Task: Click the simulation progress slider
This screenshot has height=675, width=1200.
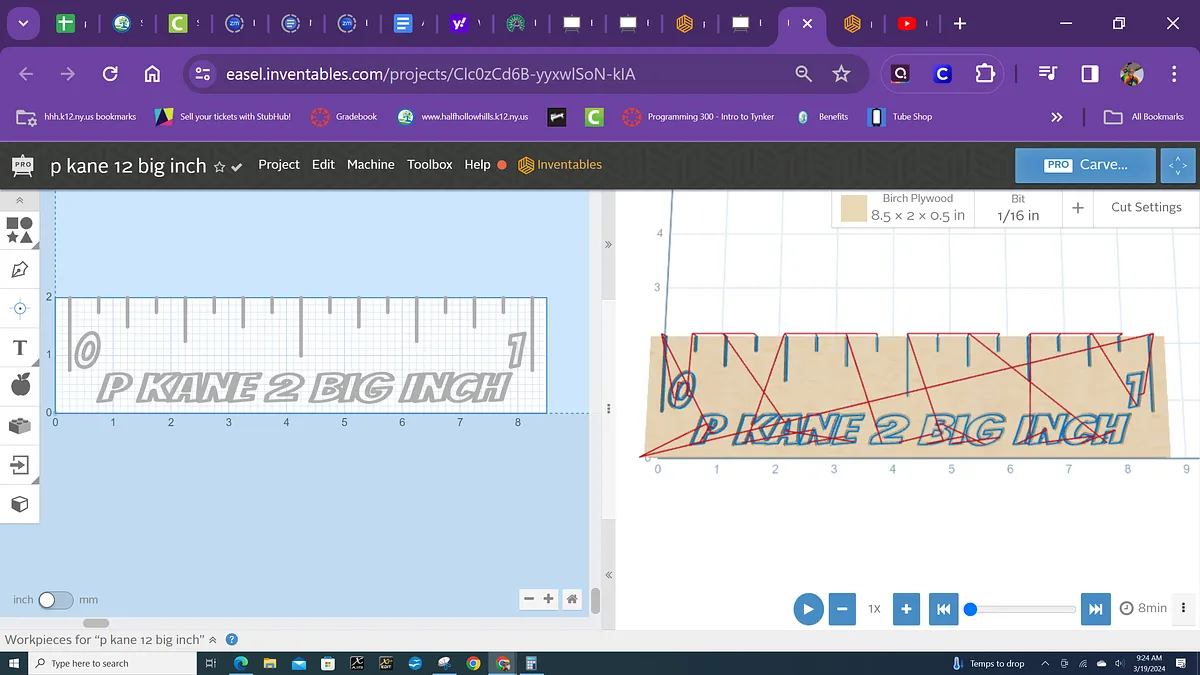Action: (x=1020, y=608)
